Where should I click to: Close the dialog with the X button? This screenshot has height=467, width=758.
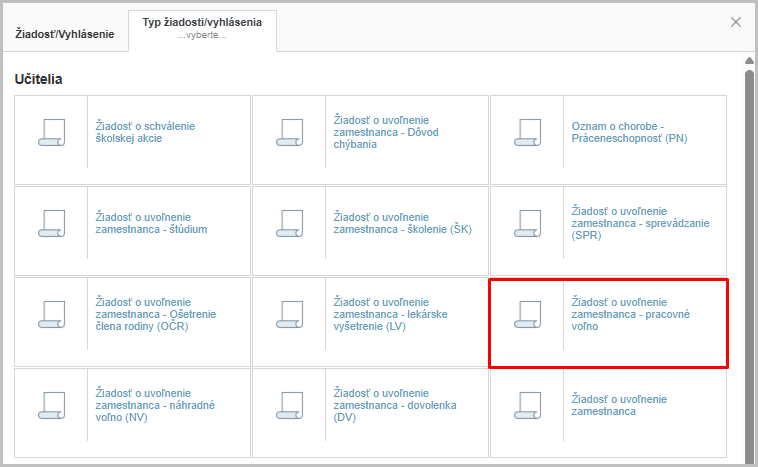[736, 22]
